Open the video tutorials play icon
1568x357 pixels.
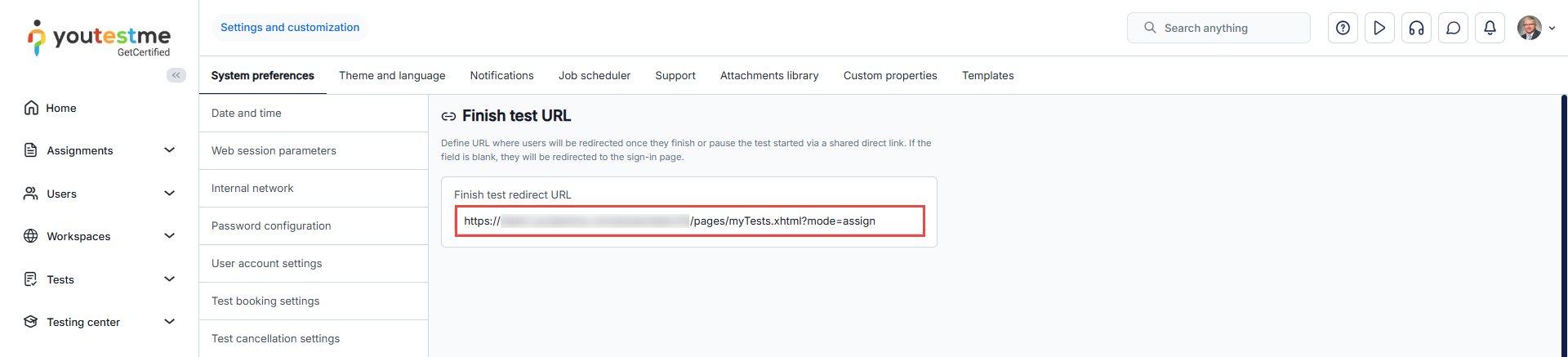point(1379,28)
